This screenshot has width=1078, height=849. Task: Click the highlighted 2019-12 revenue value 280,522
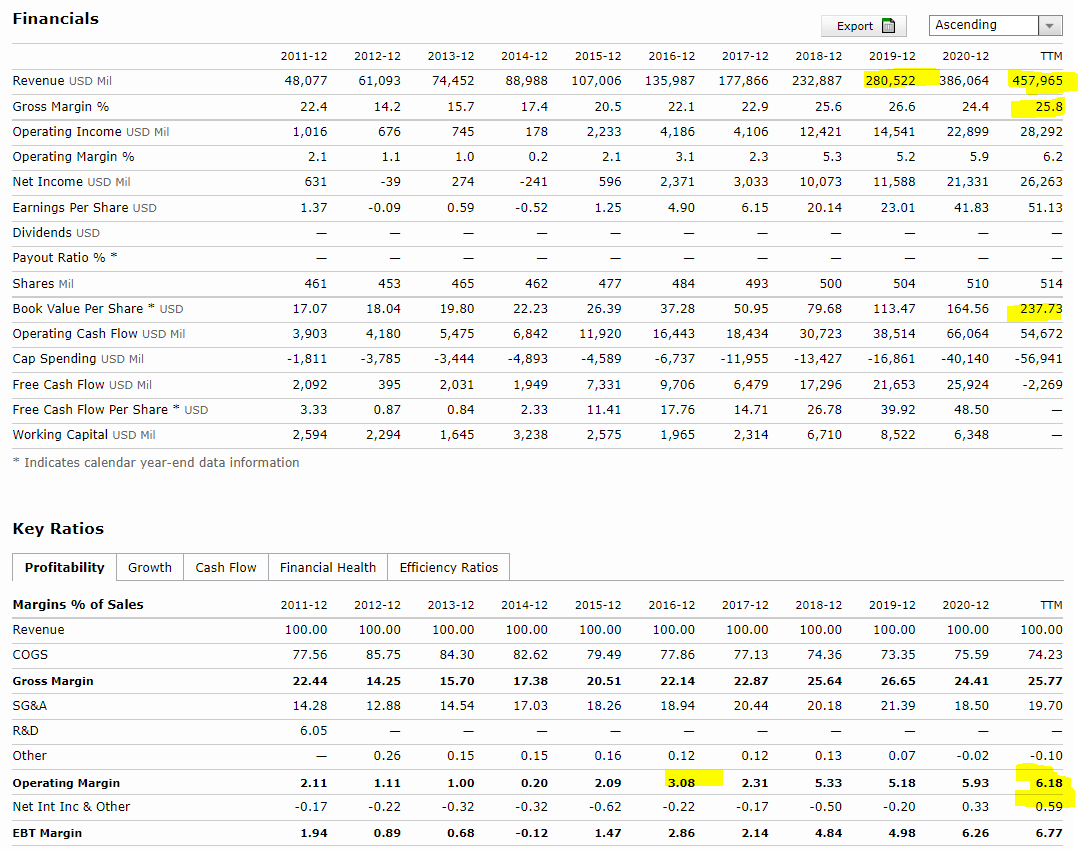click(890, 80)
